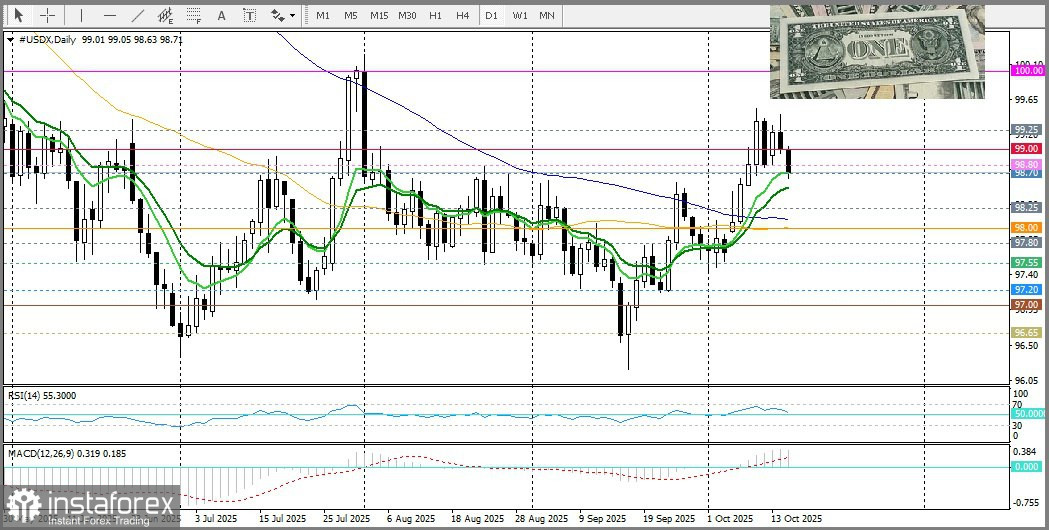
Task: Select the trendline drawing tool
Action: click(x=138, y=16)
